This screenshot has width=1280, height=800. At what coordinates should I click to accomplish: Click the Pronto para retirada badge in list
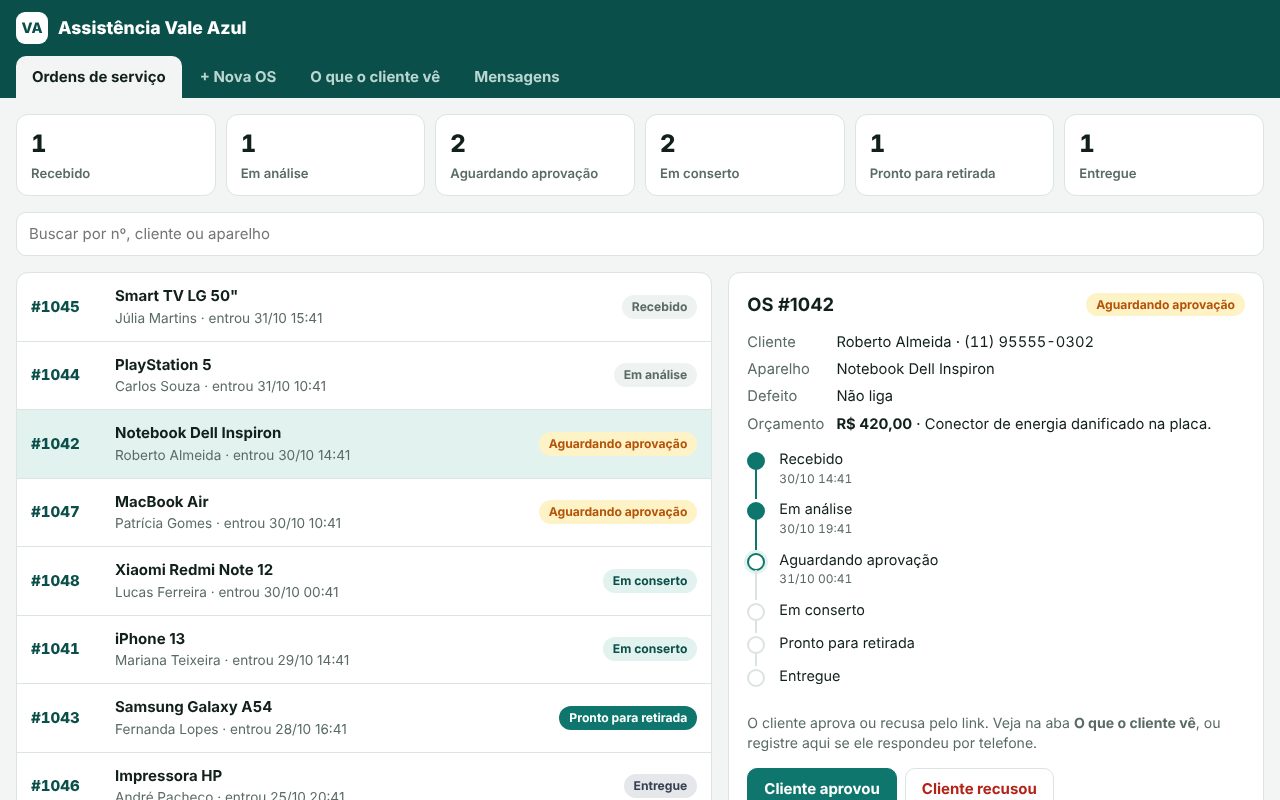click(x=628, y=718)
